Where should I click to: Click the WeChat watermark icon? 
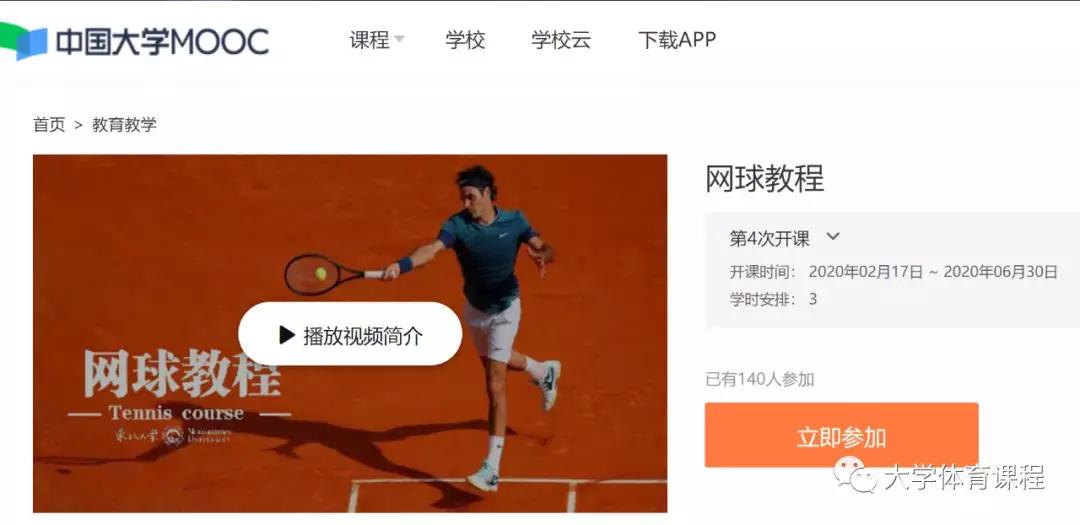(x=856, y=476)
